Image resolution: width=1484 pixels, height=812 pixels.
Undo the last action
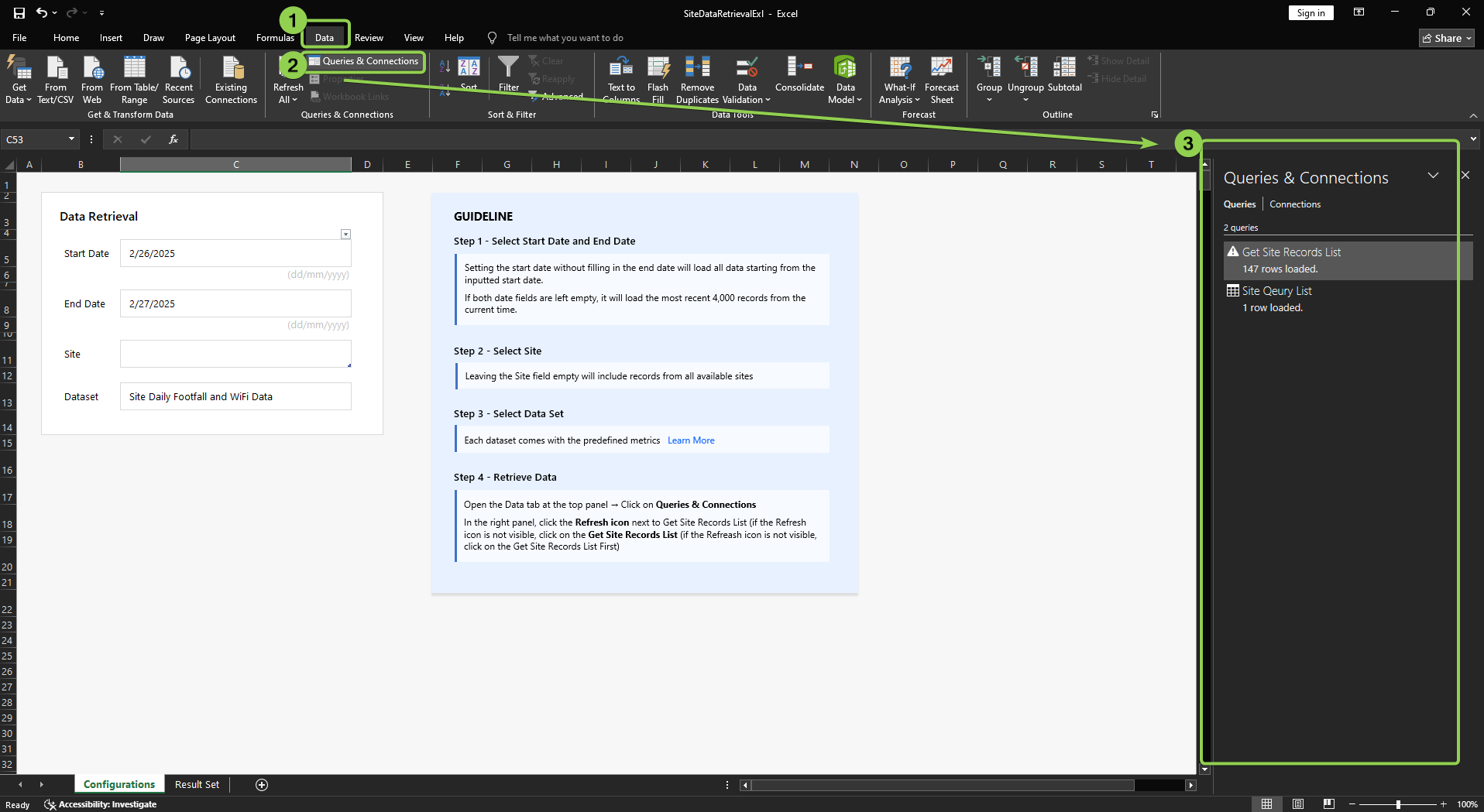point(42,13)
